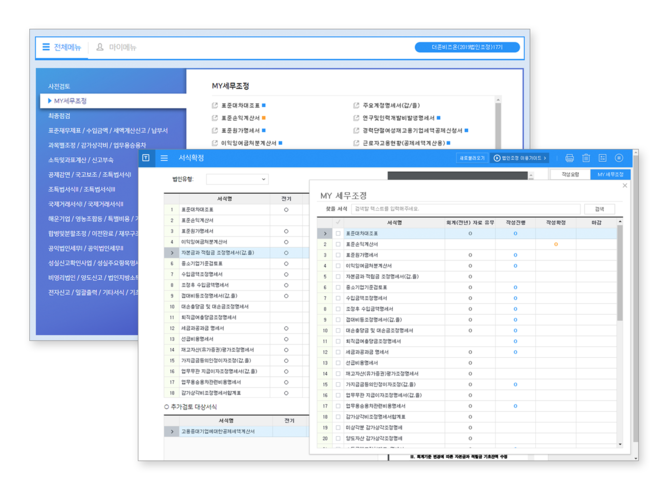Click the print icon in 서식확정 toolbar

570,158
